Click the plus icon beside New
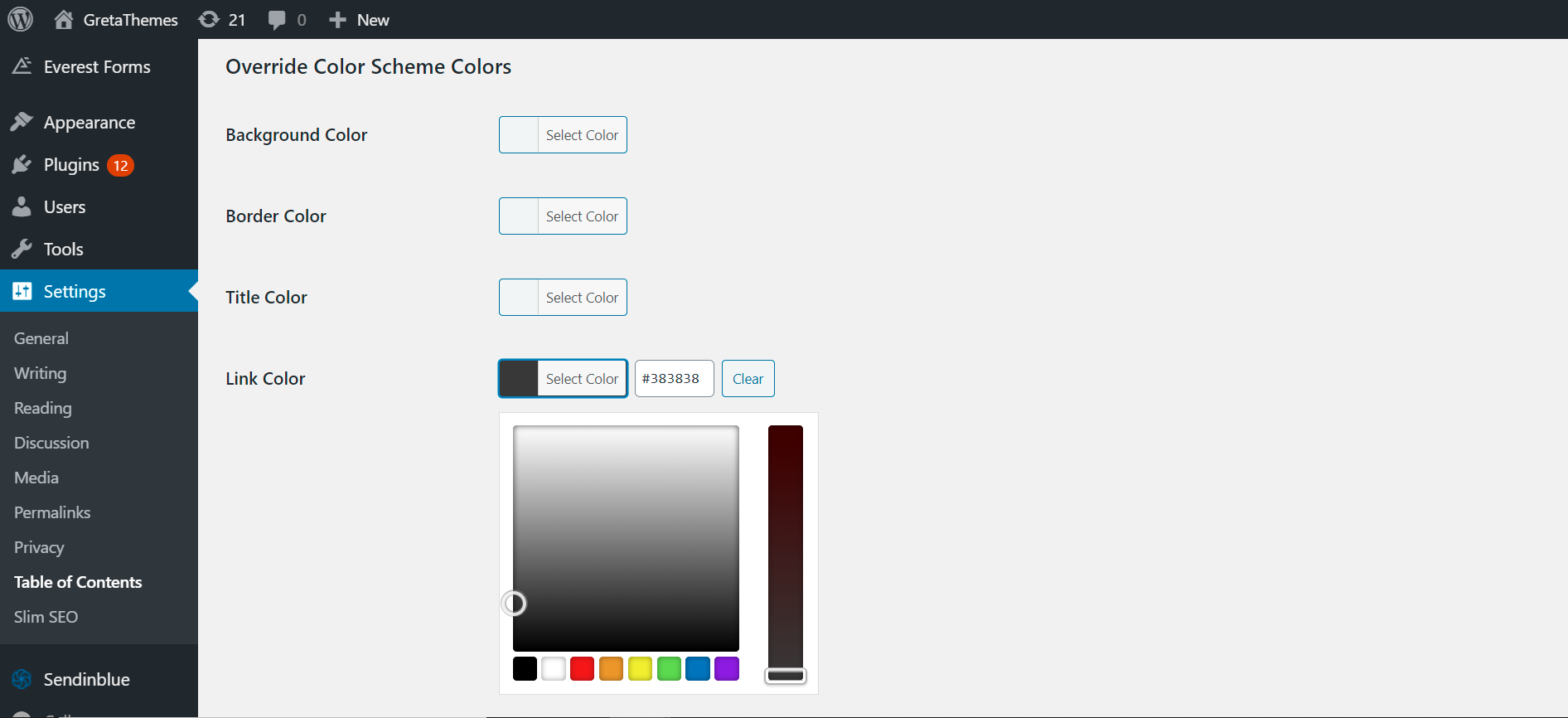Screen dimensions: 1568x718 (337, 20)
